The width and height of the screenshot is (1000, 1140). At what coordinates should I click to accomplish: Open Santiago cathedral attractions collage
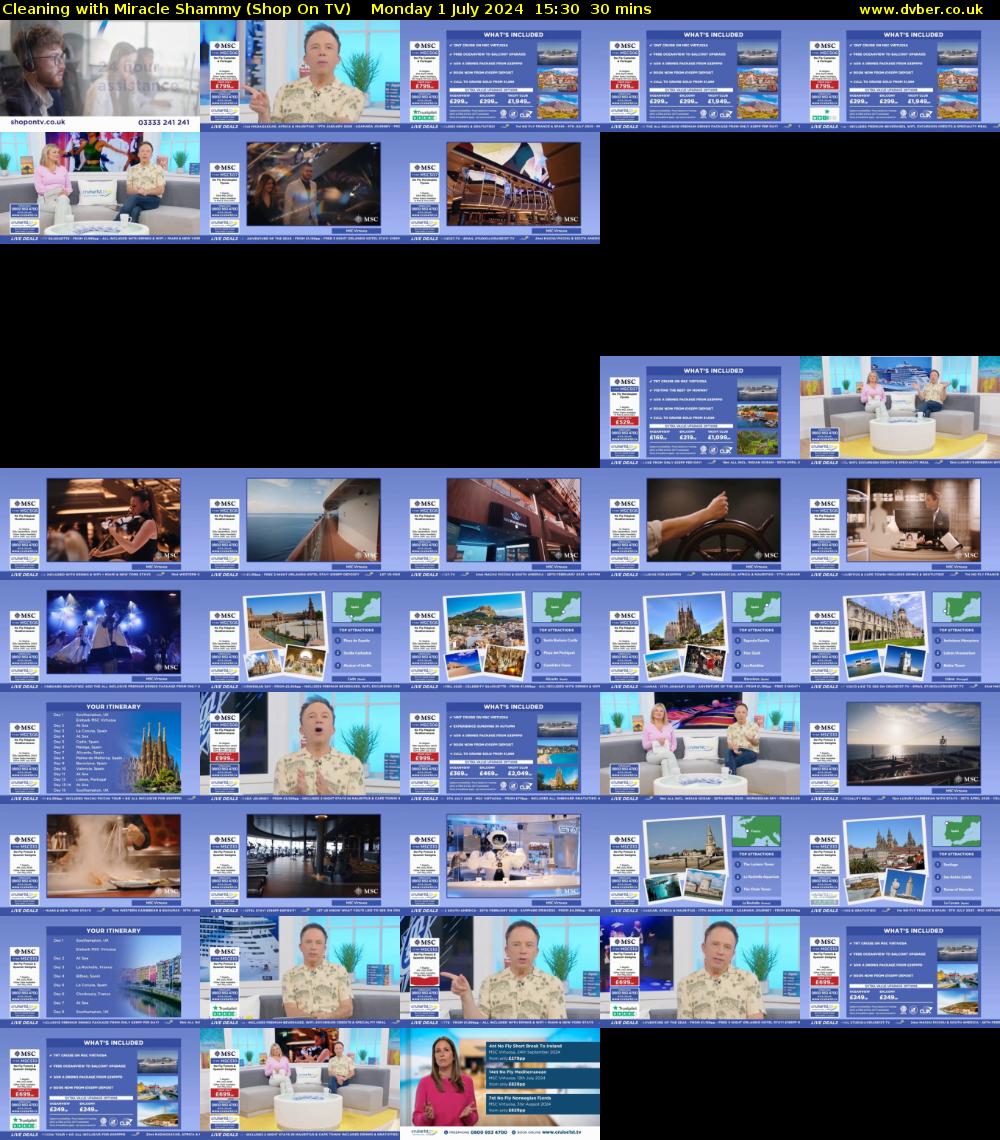900,859
